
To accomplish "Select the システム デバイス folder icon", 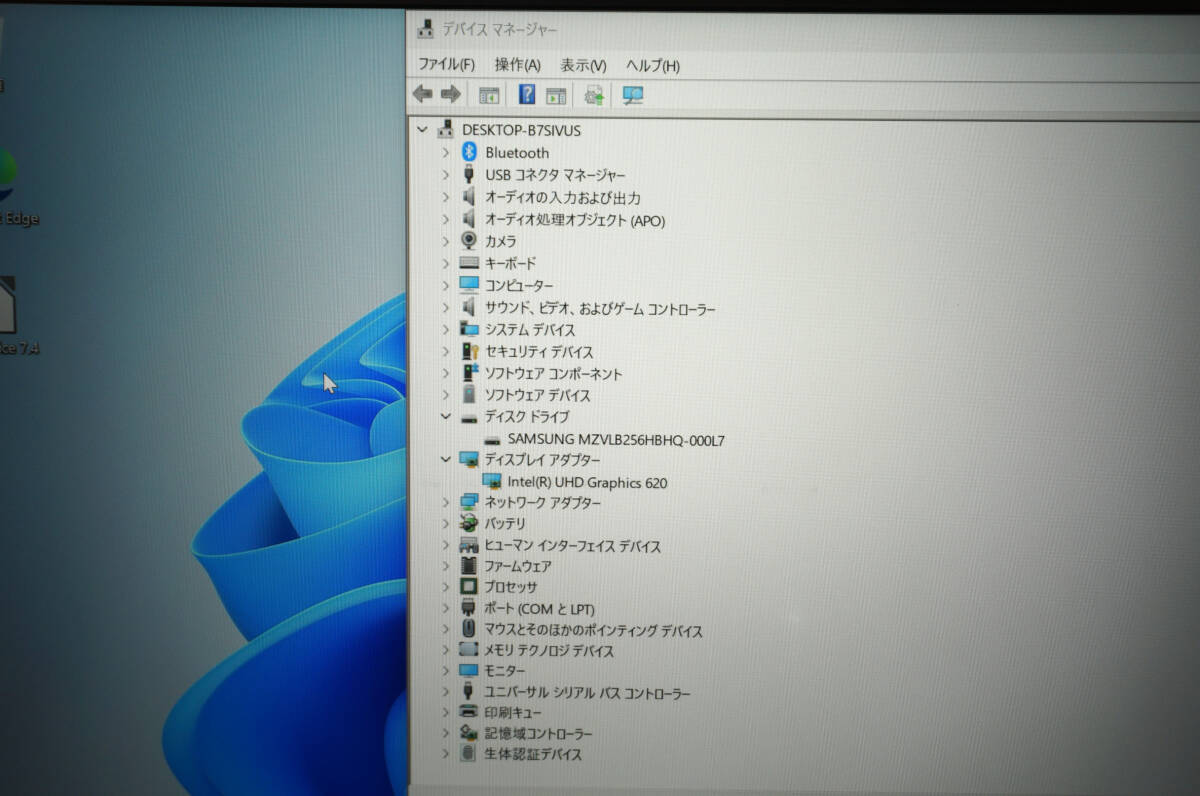I will 469,329.
